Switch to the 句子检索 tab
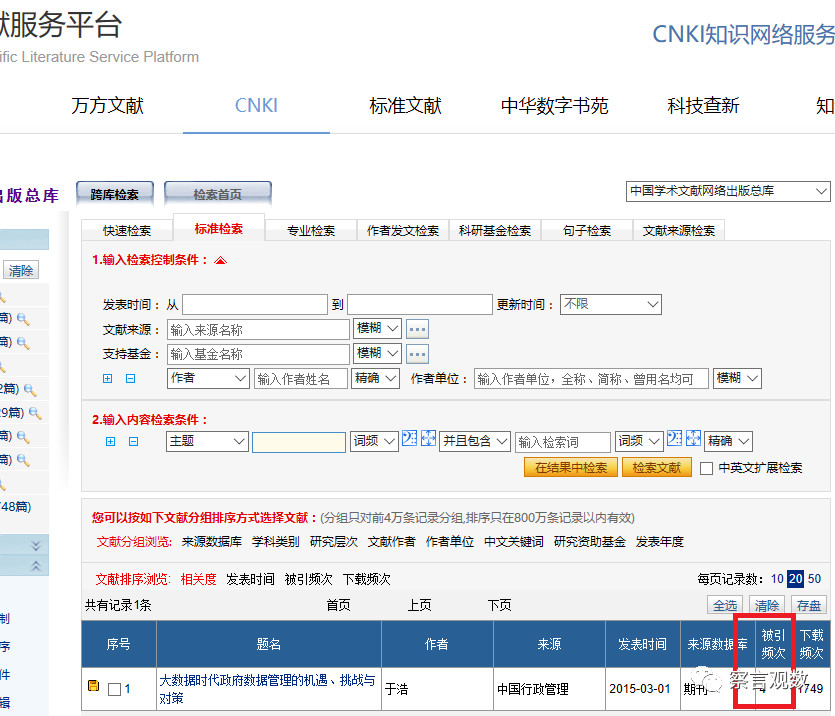 click(x=587, y=231)
